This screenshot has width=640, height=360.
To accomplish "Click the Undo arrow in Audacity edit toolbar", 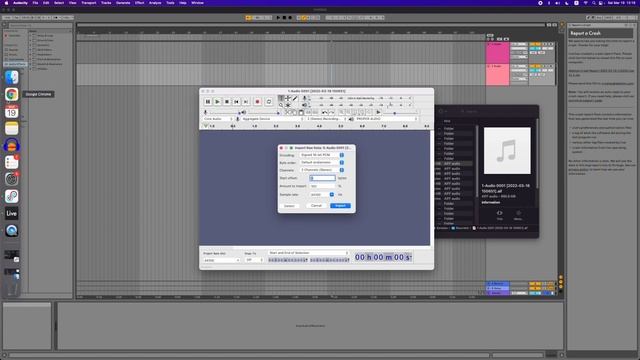I will coord(324,112).
